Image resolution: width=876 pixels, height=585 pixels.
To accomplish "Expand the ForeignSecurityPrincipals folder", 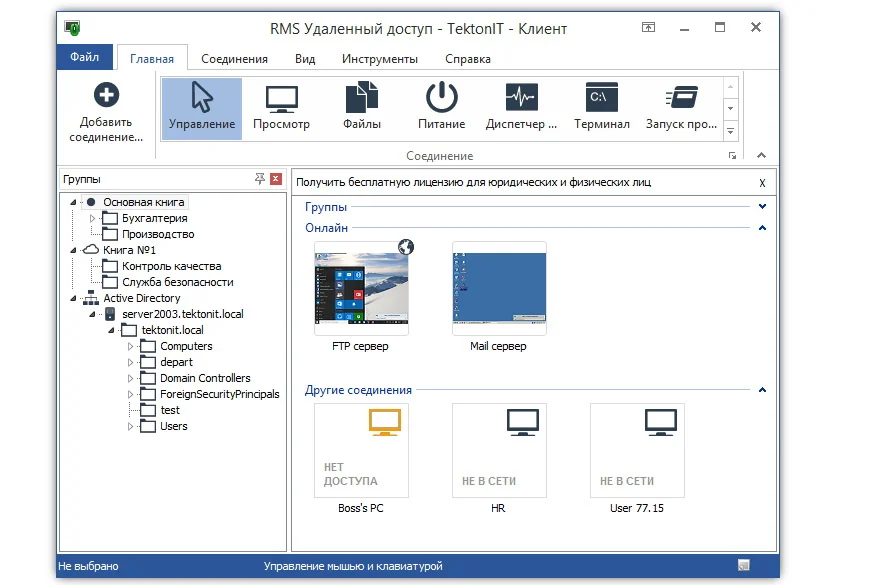I will (x=130, y=394).
